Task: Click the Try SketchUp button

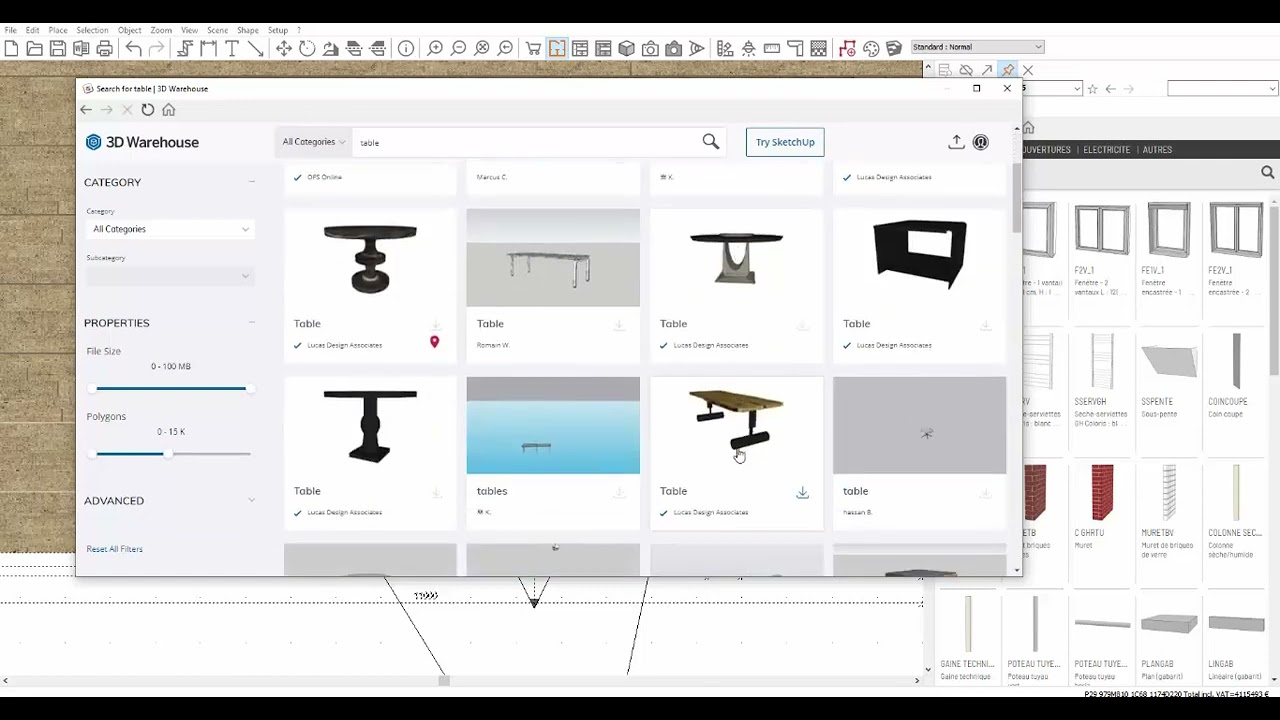Action: [x=785, y=142]
